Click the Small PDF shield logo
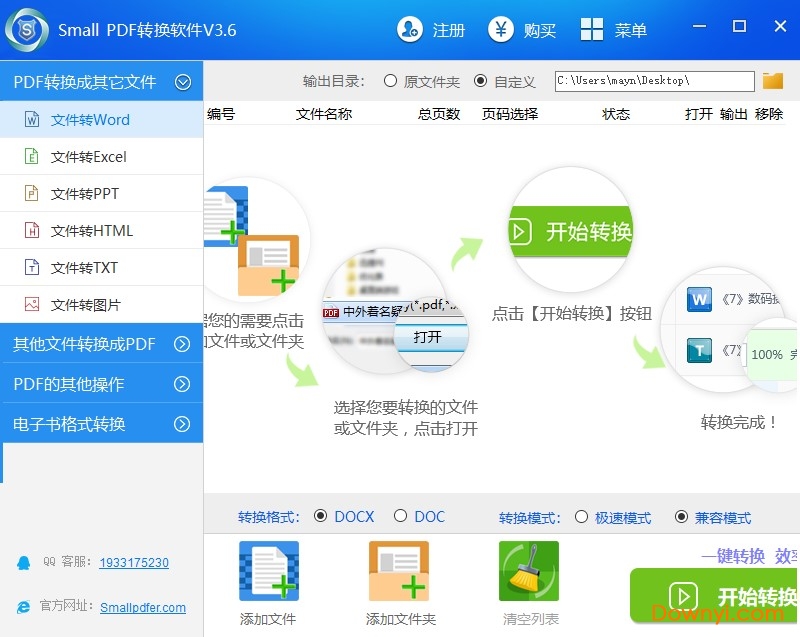Screen dimensions: 800x637 [27, 31]
